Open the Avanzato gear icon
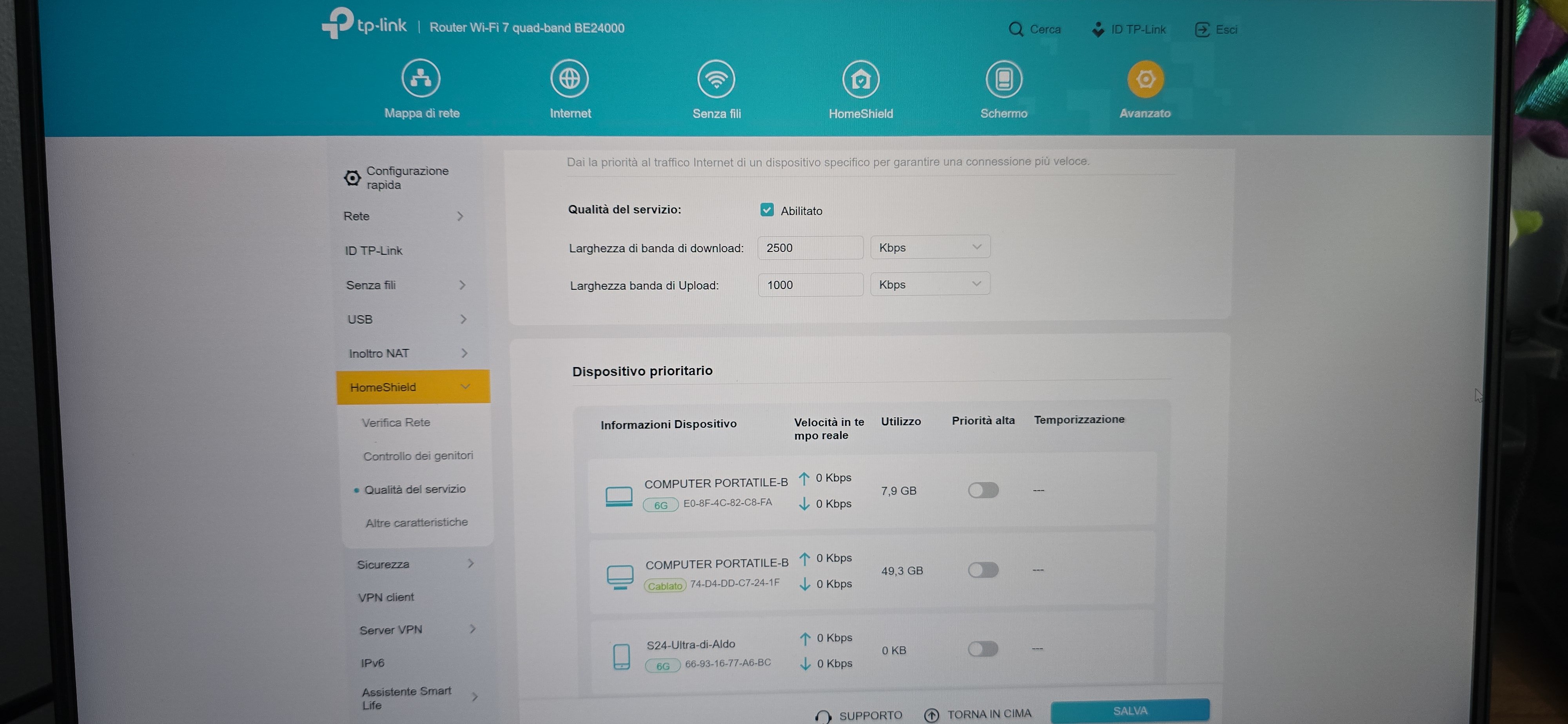1568x724 pixels. tap(1145, 79)
